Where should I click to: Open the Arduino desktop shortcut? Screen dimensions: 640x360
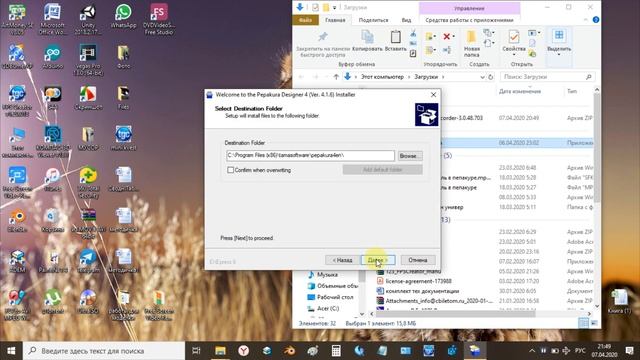(52, 57)
